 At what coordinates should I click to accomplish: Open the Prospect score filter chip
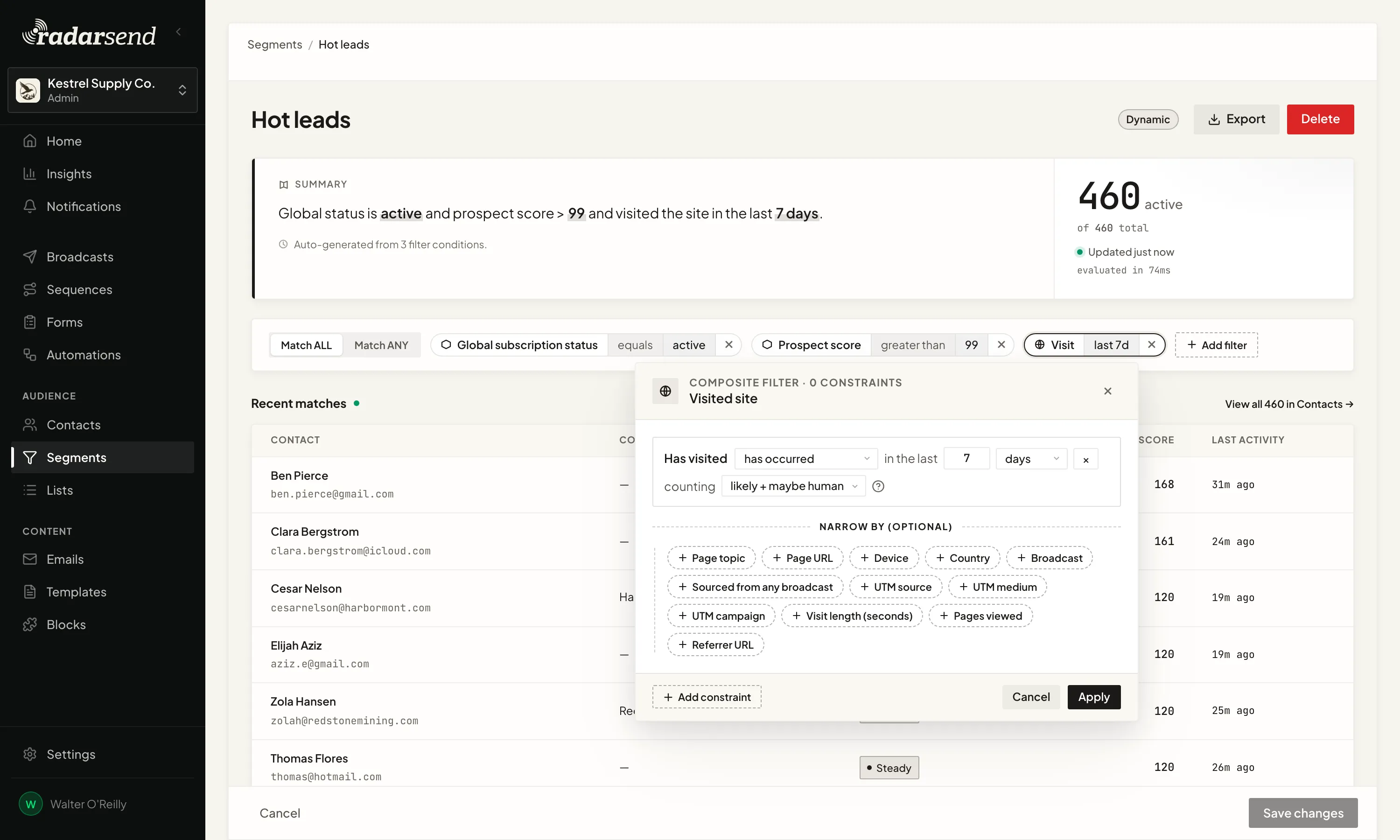click(x=812, y=345)
